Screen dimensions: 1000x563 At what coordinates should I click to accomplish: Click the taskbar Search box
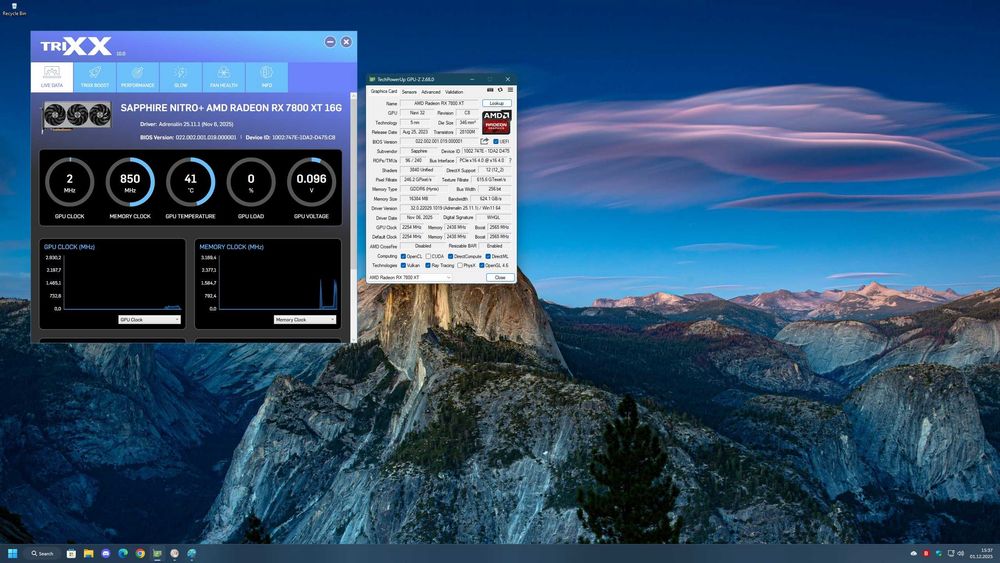click(43, 553)
